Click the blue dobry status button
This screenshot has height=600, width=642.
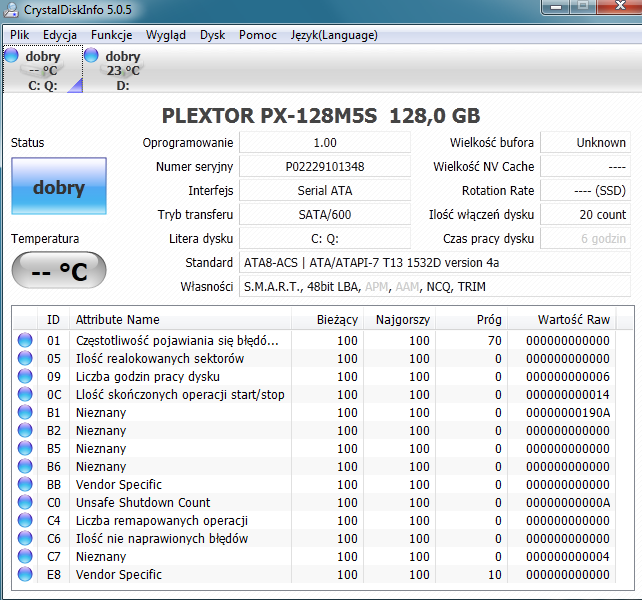[x=59, y=186]
